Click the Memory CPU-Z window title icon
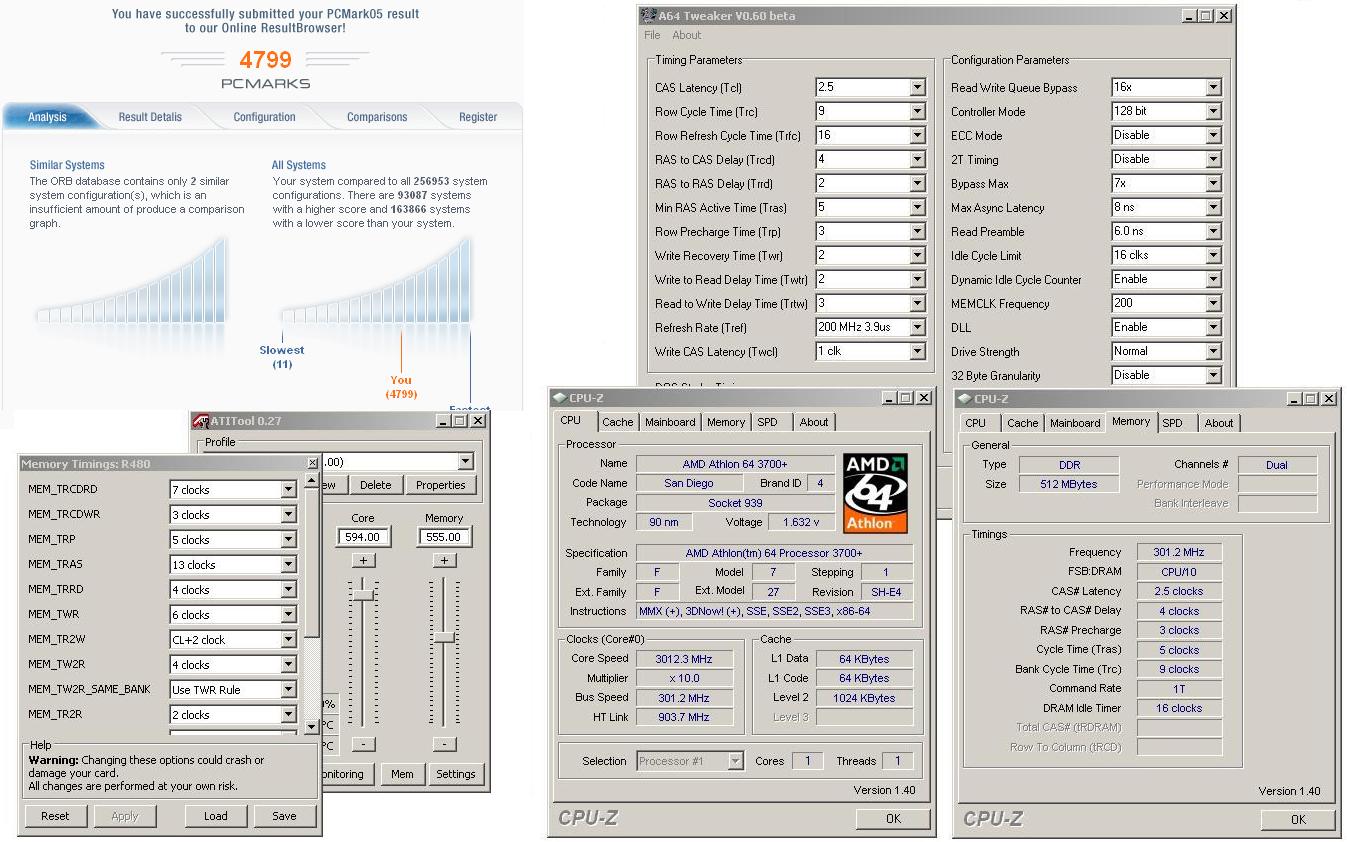Image resolution: width=1347 pixels, height=842 pixels. pos(965,399)
